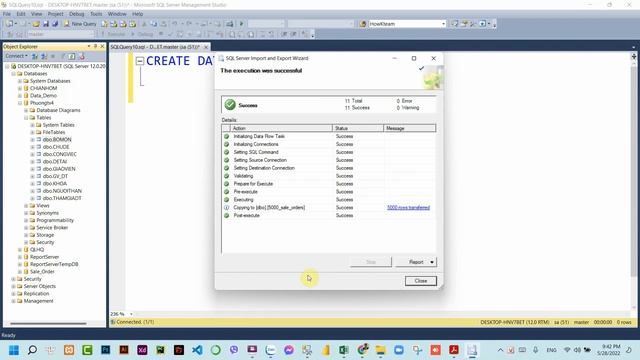The width and height of the screenshot is (640, 360).
Task: Click the Status column header in Details
Action: 358,128
